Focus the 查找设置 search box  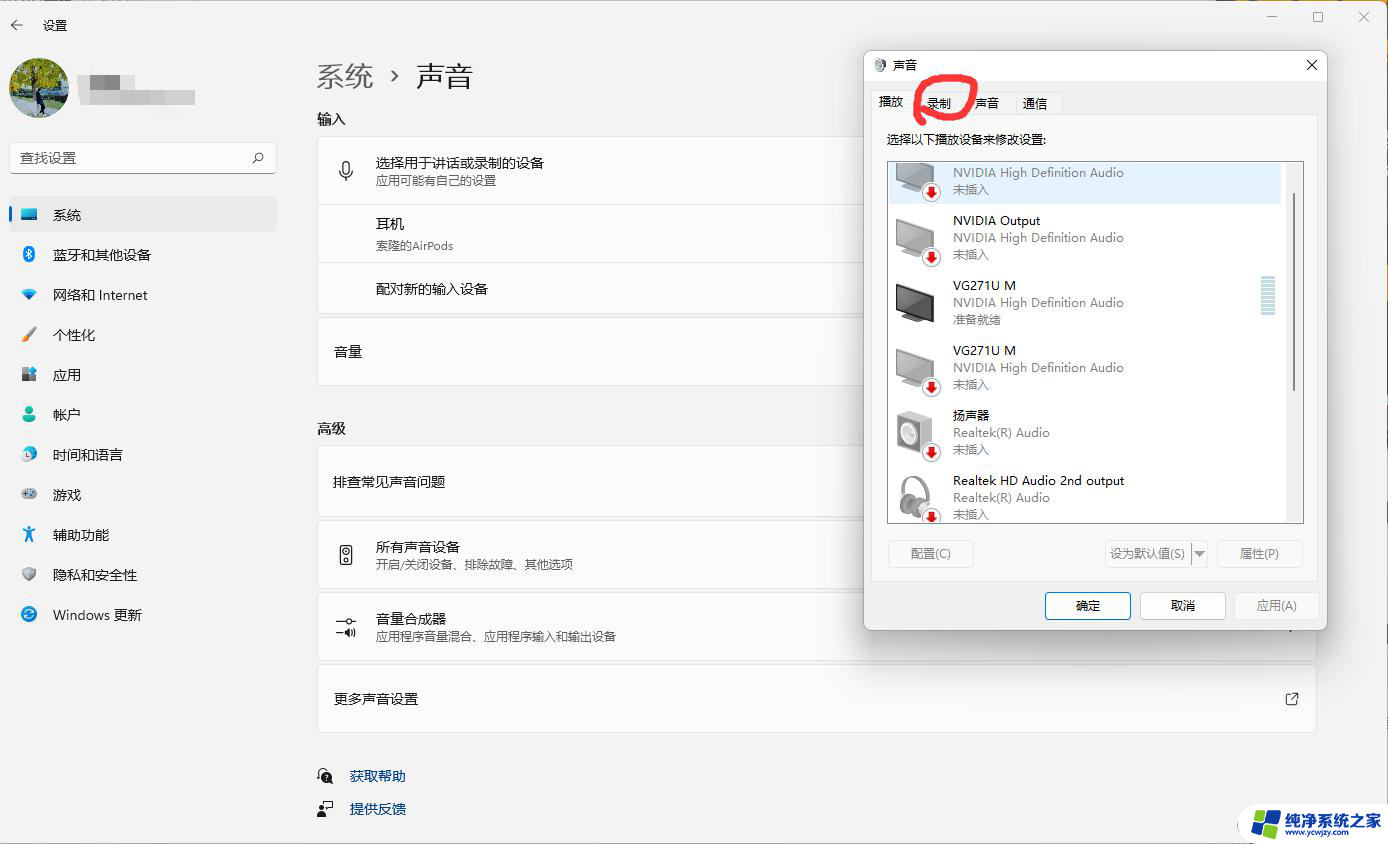[x=143, y=158]
